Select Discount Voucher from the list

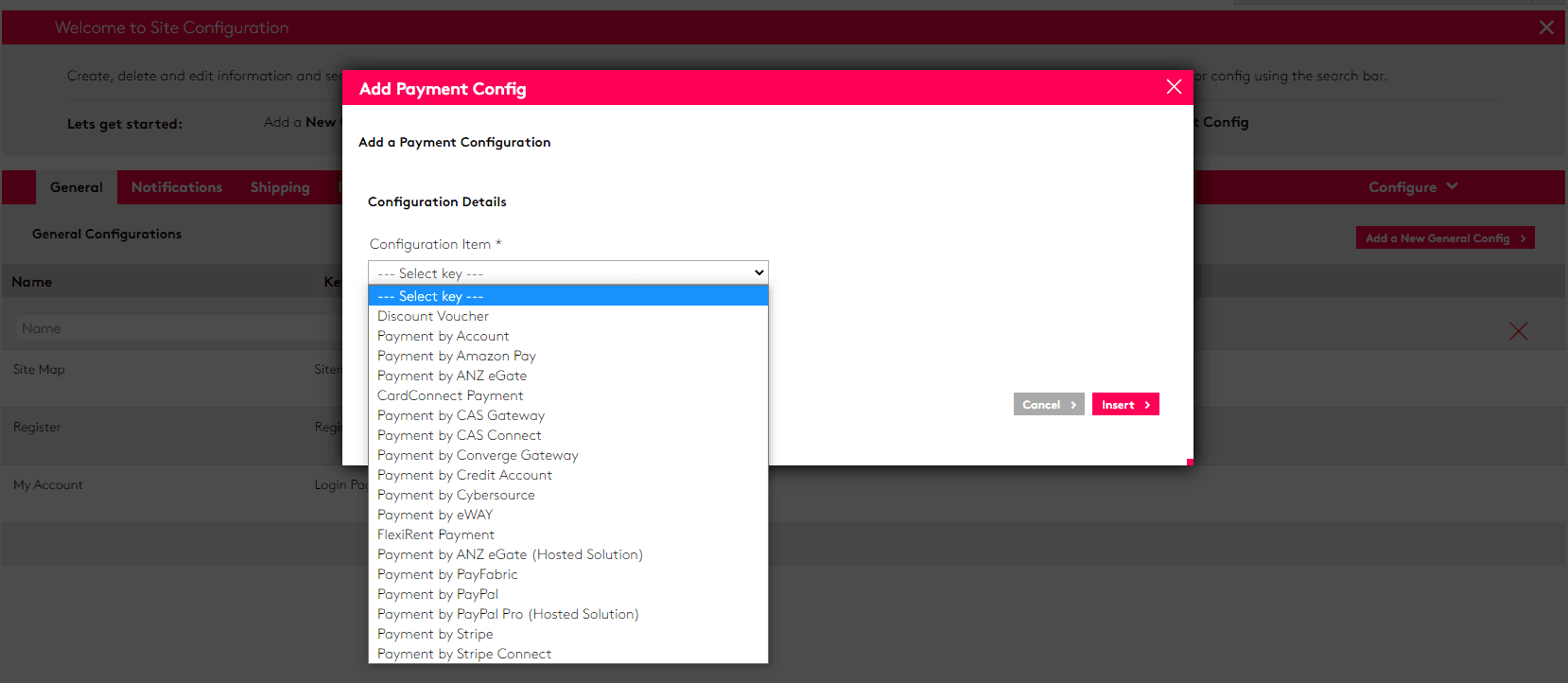tap(567, 316)
